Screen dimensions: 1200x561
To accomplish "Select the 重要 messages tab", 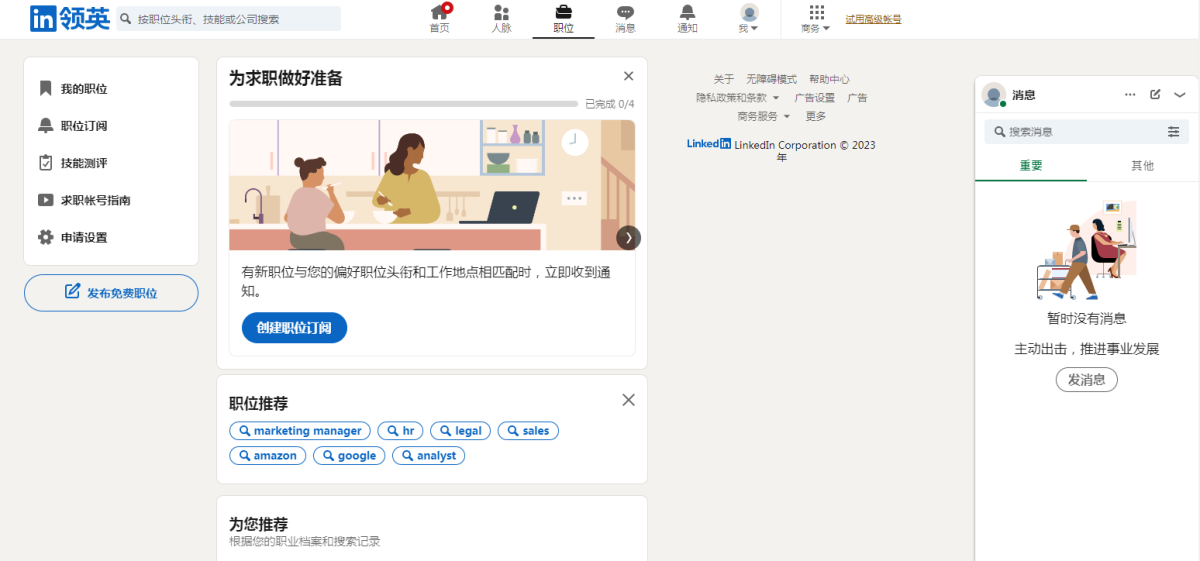I will point(1031,166).
